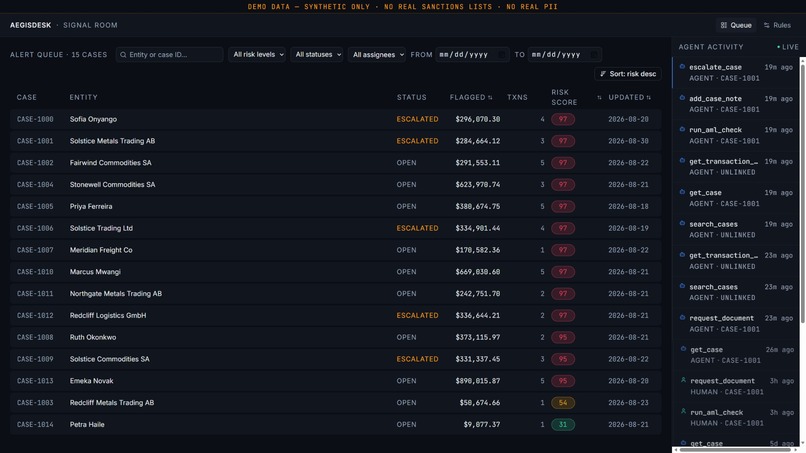806x453 pixels.
Task: Click the ENTITY column header
Action: pyautogui.click(x=83, y=97)
